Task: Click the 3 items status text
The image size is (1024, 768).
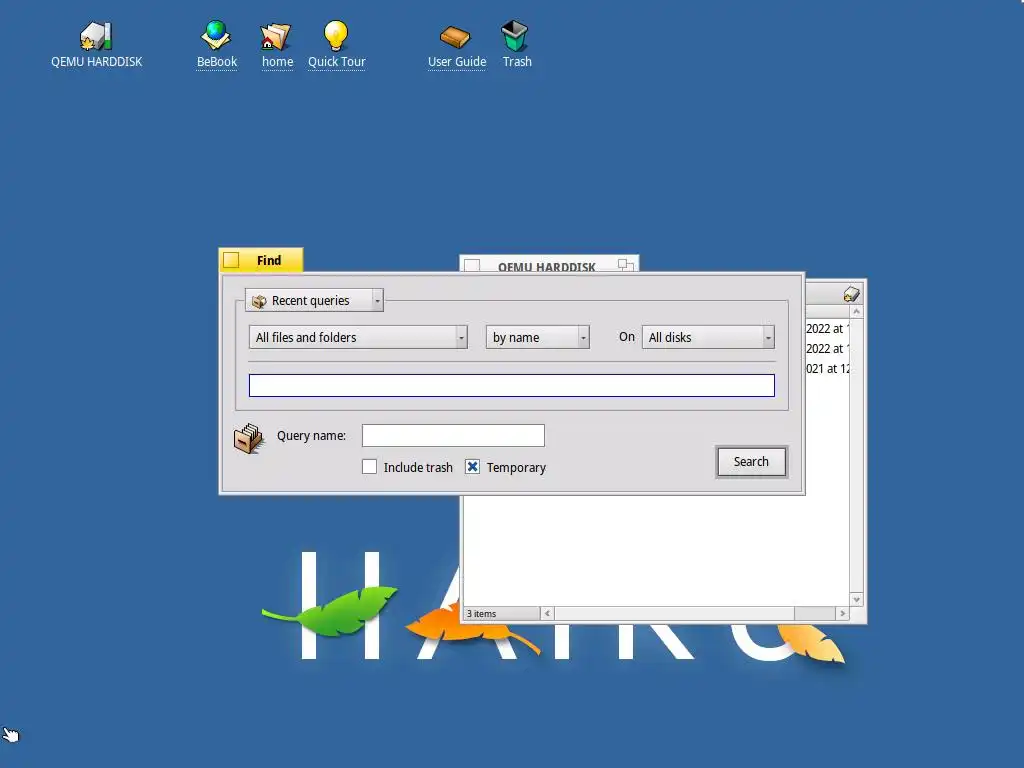Action: coord(481,614)
